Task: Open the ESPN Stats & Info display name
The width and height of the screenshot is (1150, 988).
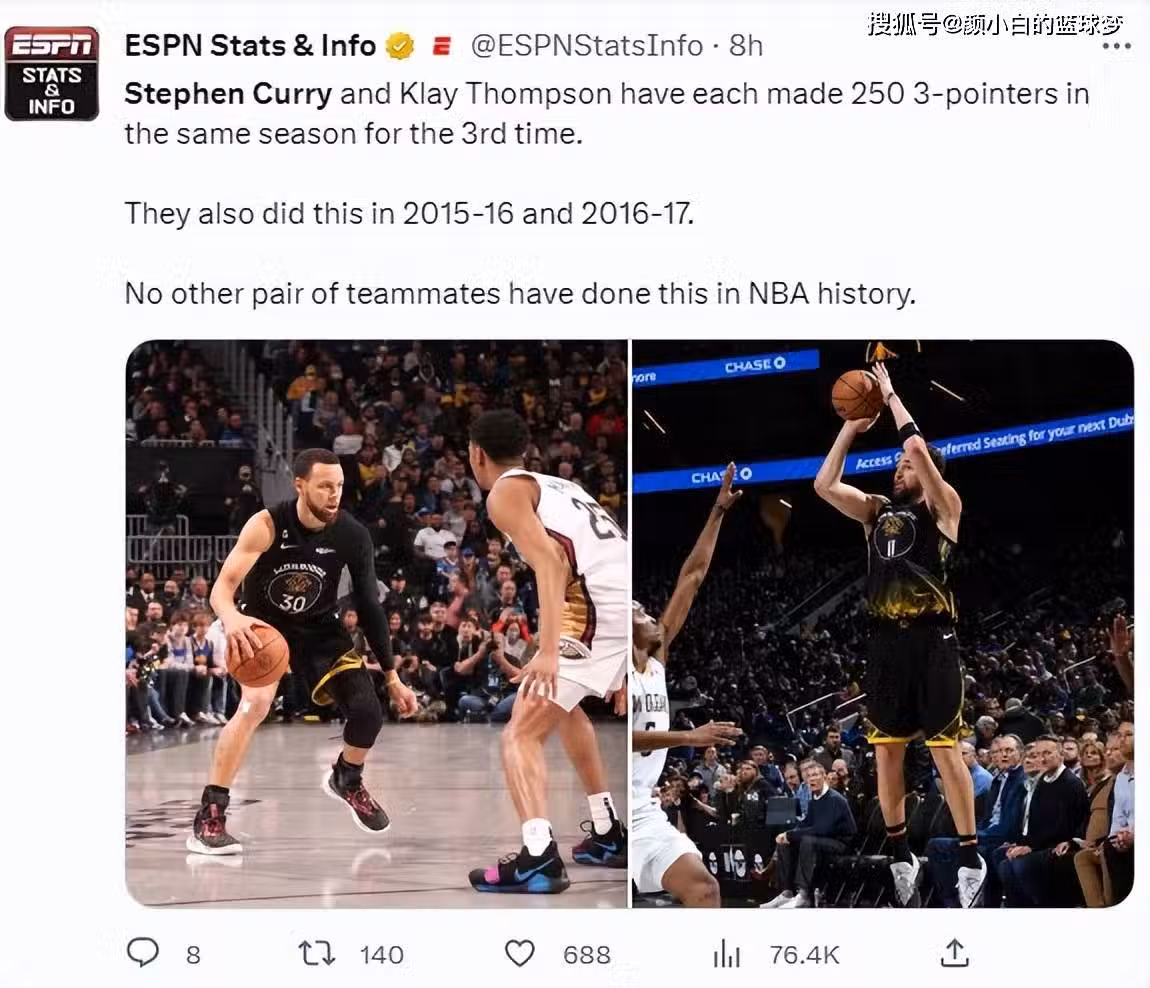Action: [x=250, y=46]
